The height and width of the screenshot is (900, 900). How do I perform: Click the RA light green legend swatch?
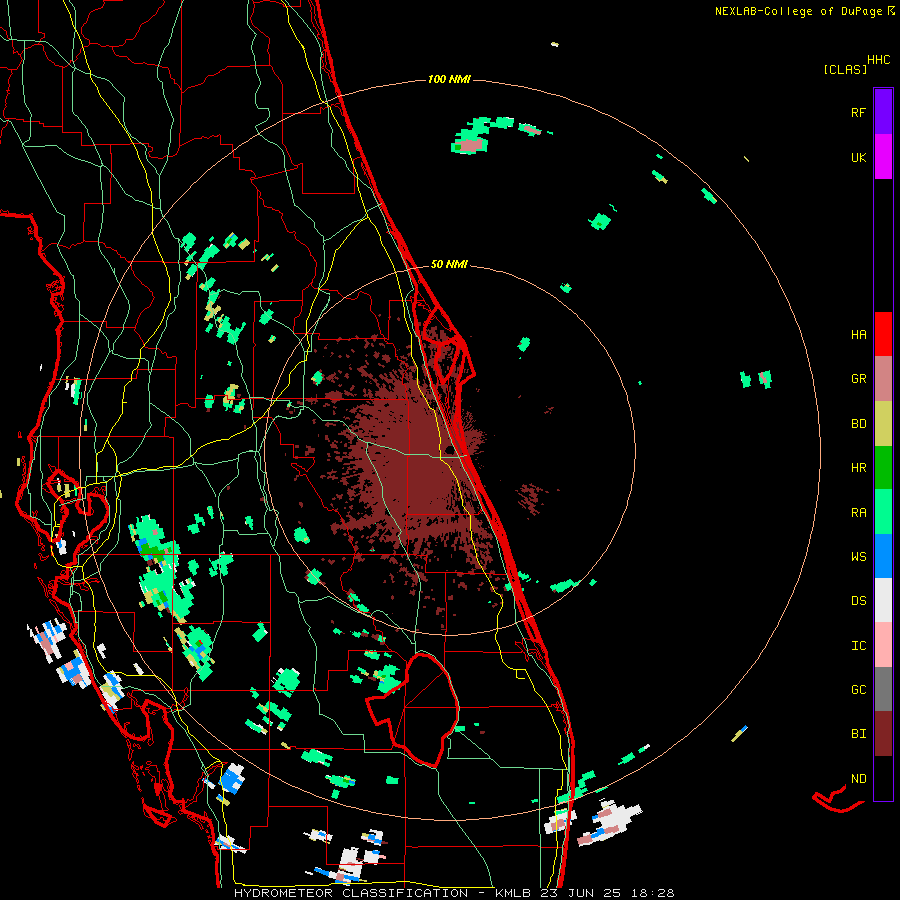pyautogui.click(x=883, y=512)
